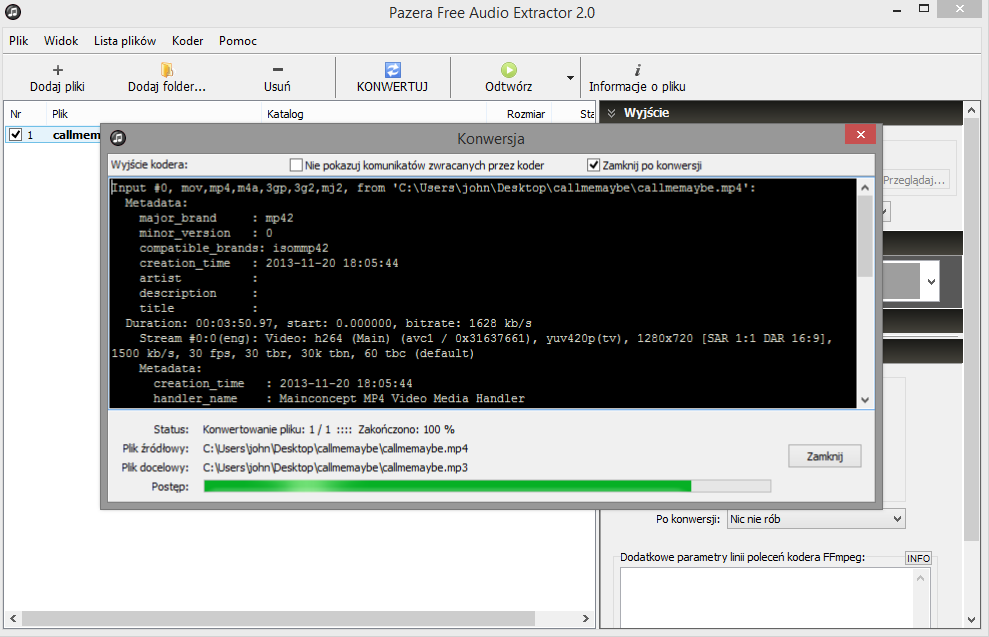Click the Pazera app icon in title bar

13,11
